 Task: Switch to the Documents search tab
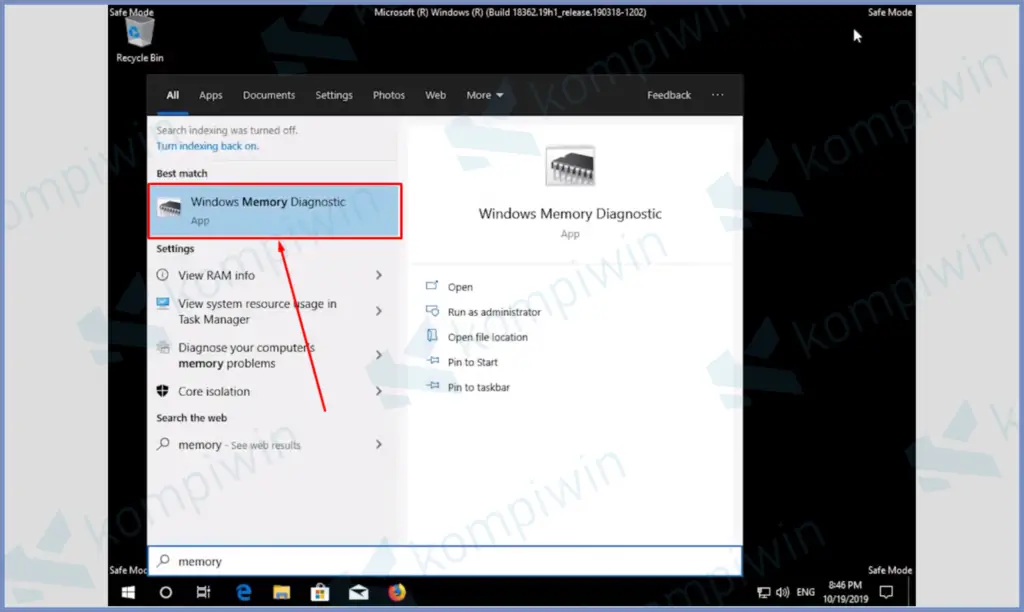268,95
